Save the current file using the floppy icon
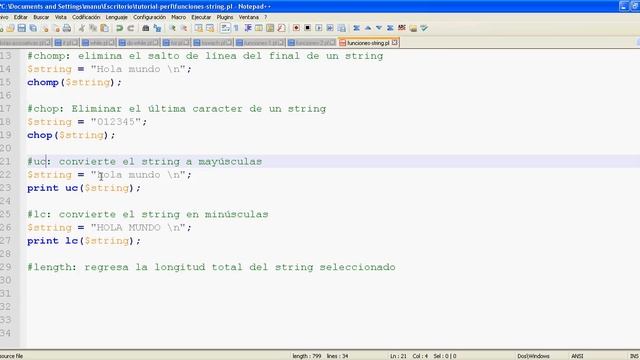Screen dimensions: 640x360 (22, 28)
